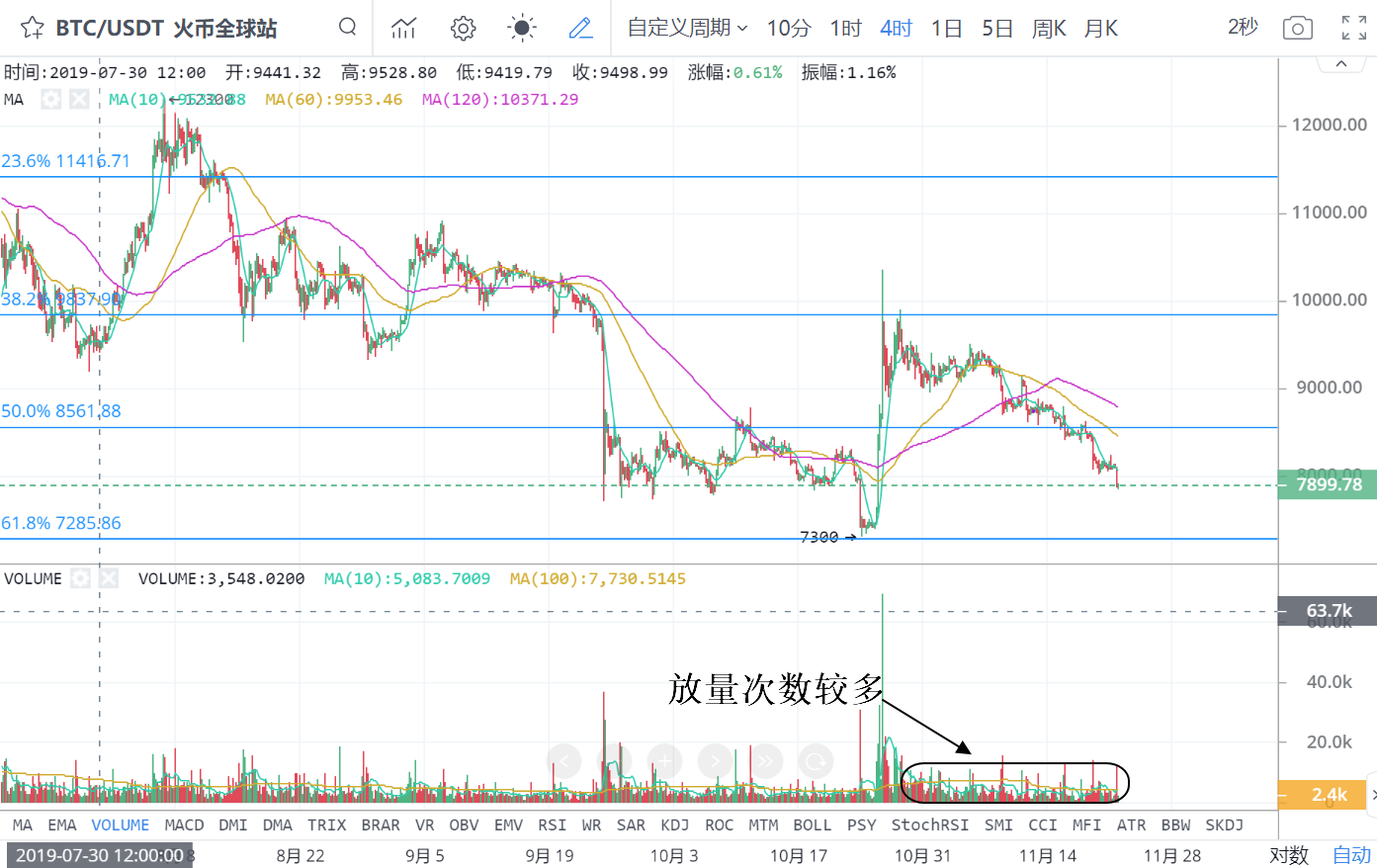The image size is (1377, 868).
Task: Add the MTM indicator
Action: [763, 825]
